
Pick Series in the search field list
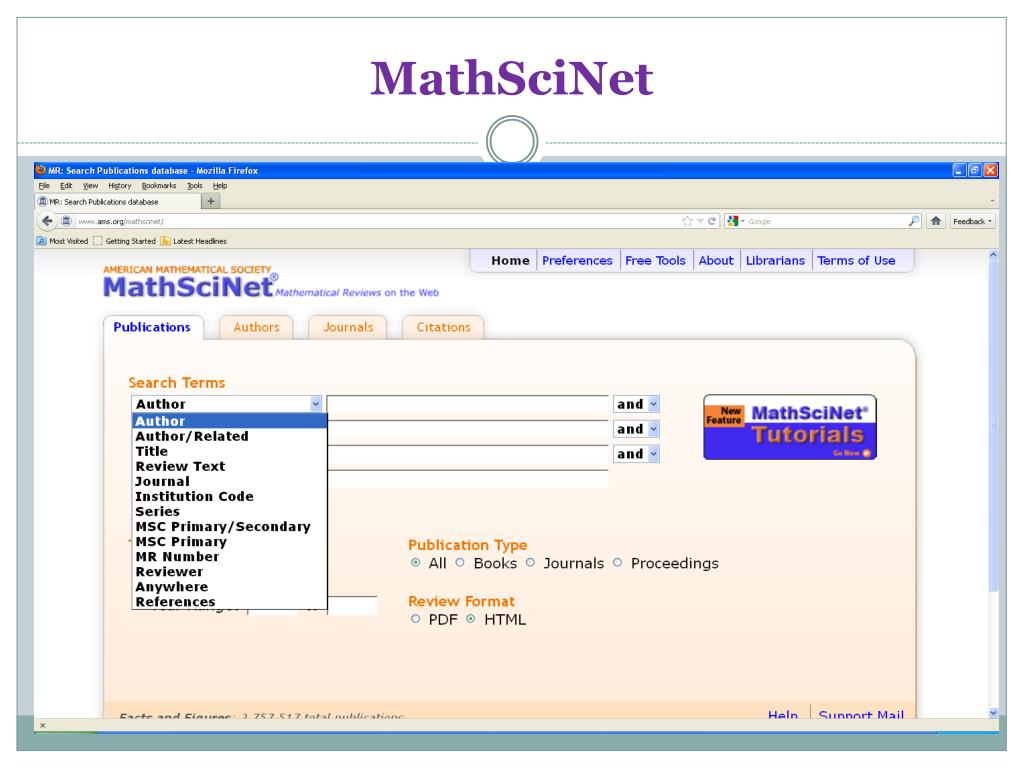229,511
